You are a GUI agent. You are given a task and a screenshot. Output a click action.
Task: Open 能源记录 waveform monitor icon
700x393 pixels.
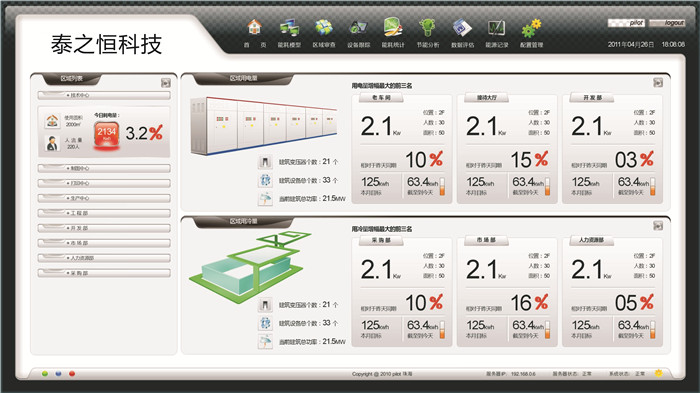pyautogui.click(x=496, y=28)
